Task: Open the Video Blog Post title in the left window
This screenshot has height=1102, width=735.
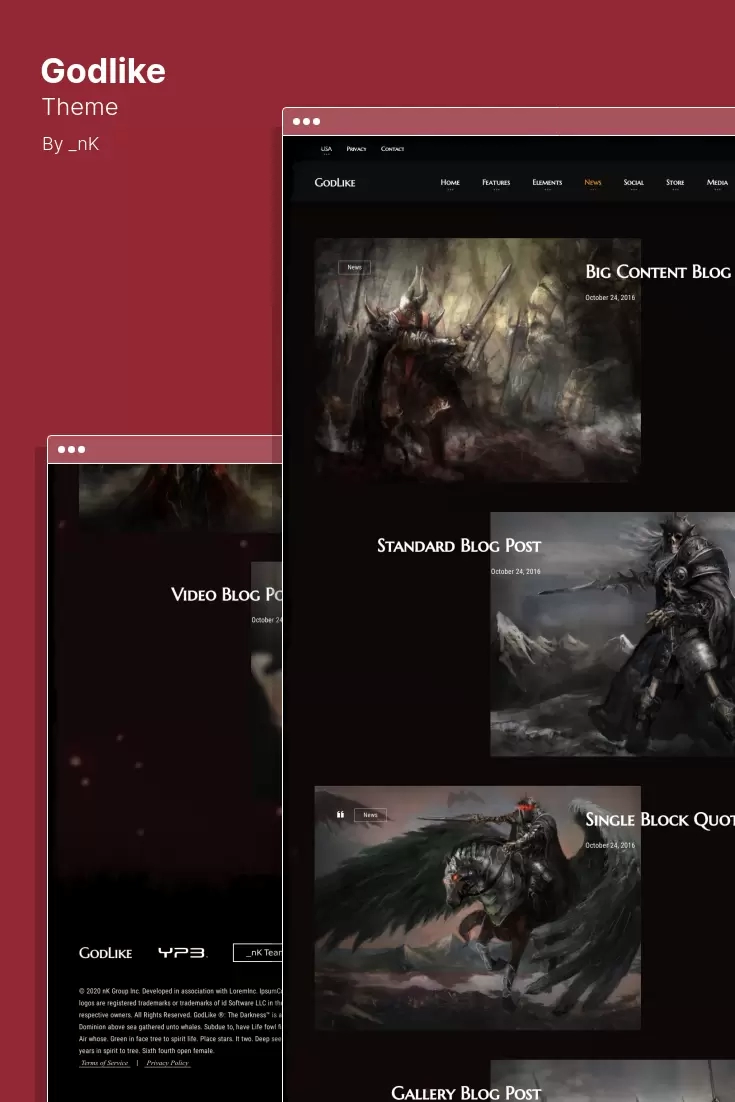Action: pos(226,595)
